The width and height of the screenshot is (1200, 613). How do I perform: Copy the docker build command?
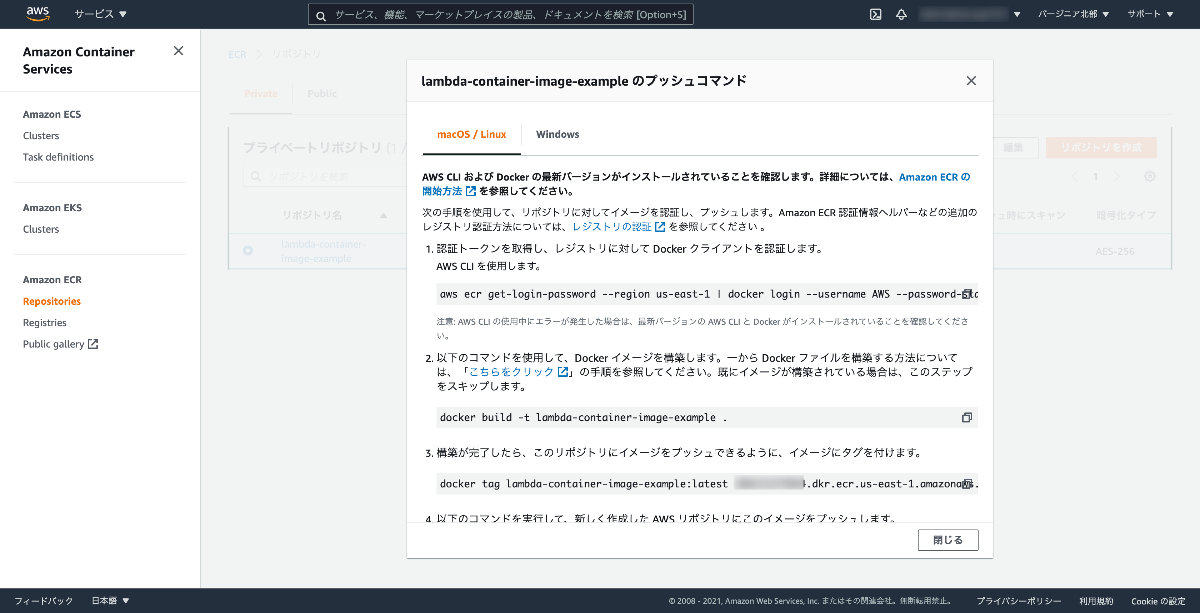tap(967, 417)
